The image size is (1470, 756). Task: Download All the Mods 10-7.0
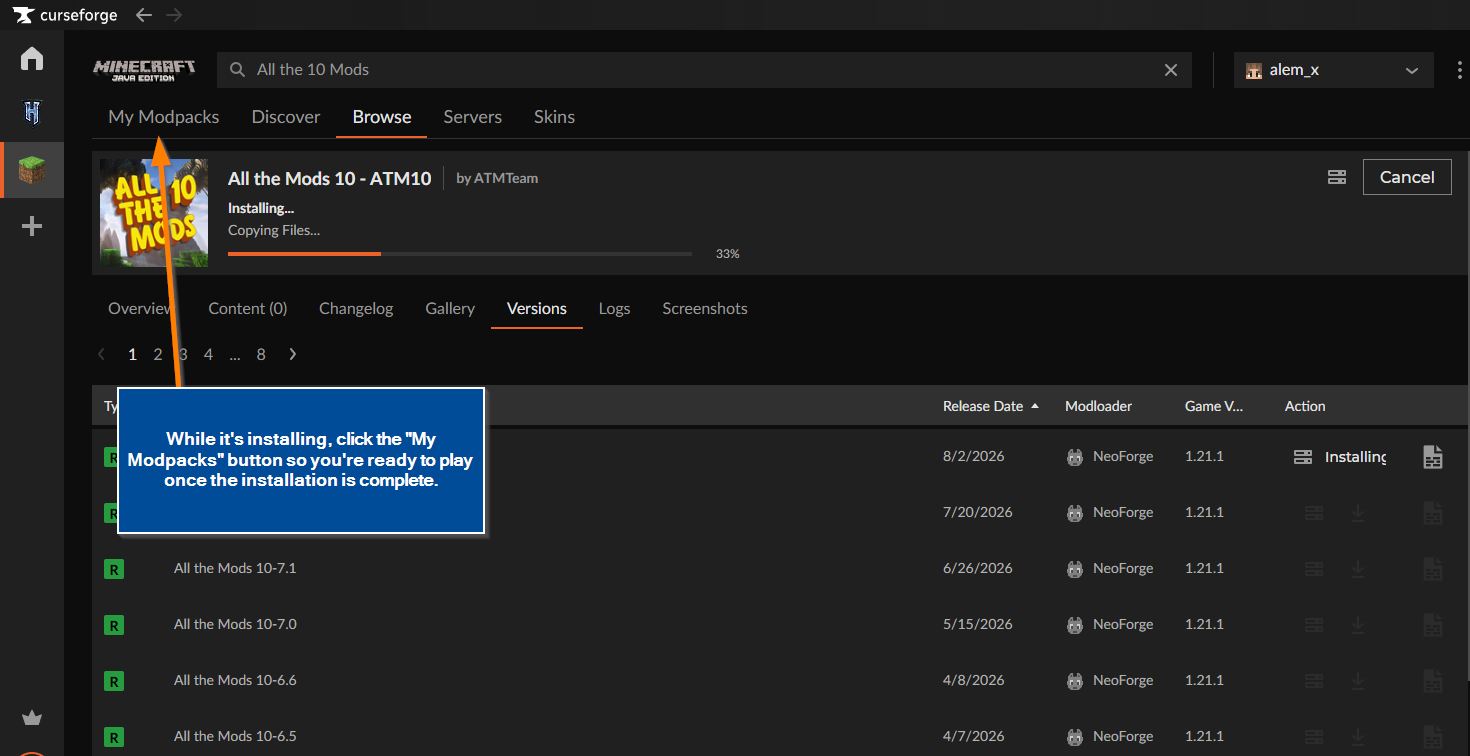pyautogui.click(x=1358, y=625)
